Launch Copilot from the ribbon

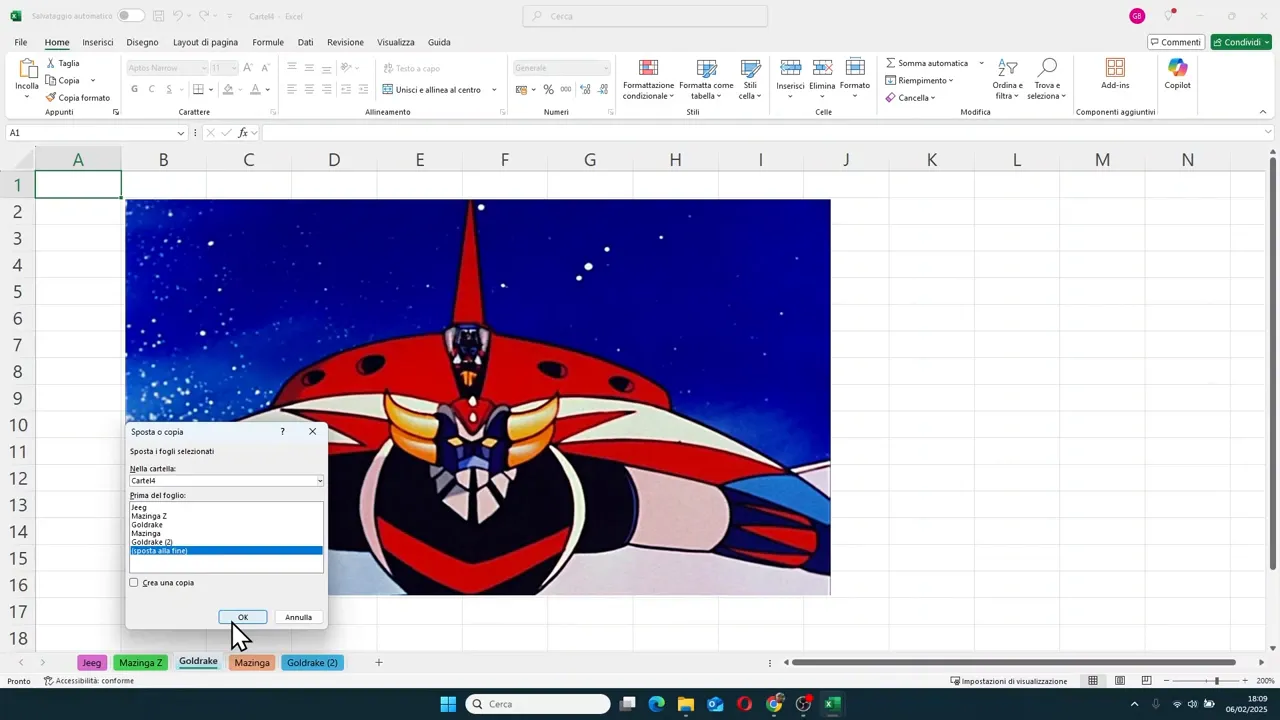pos(1177,68)
